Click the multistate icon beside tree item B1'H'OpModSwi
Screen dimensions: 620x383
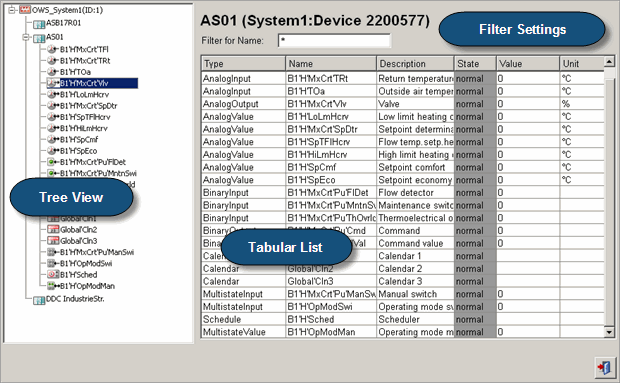(x=53, y=263)
